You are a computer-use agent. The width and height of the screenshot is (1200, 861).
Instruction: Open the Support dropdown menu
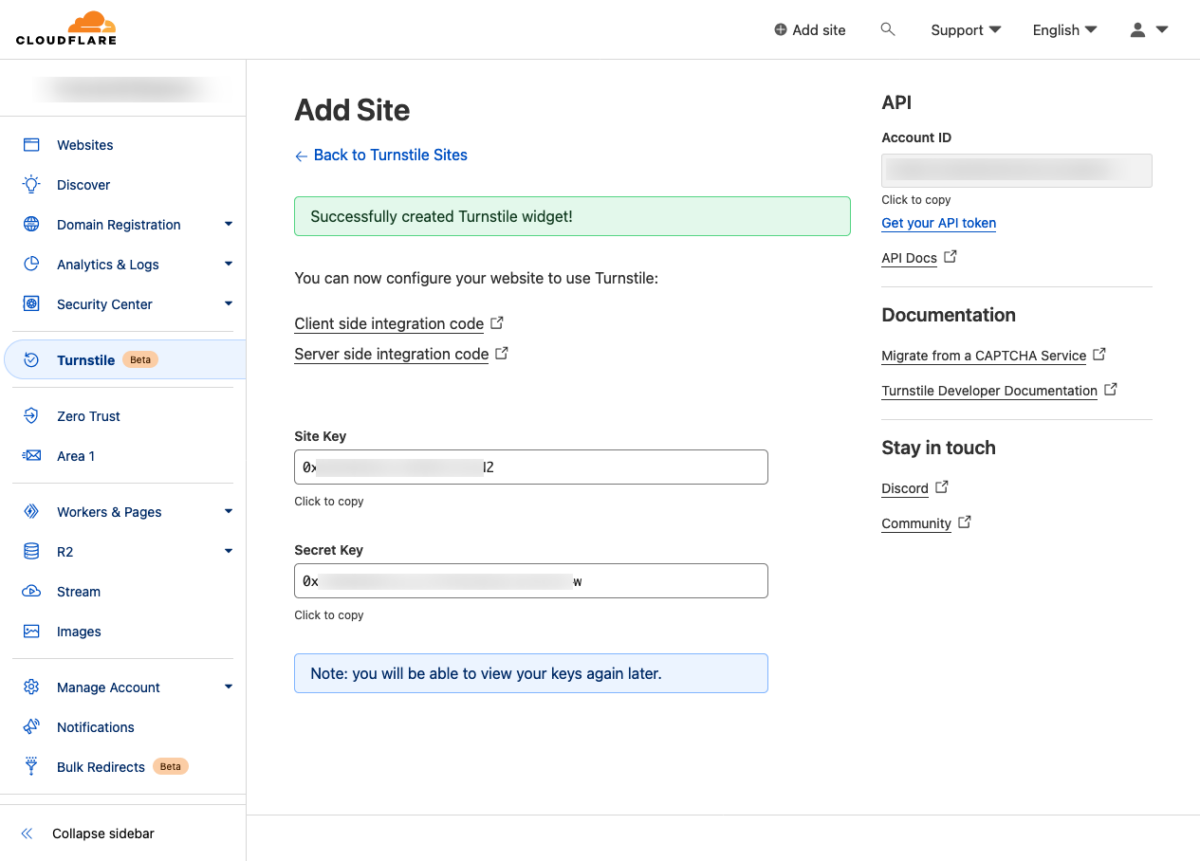point(963,29)
